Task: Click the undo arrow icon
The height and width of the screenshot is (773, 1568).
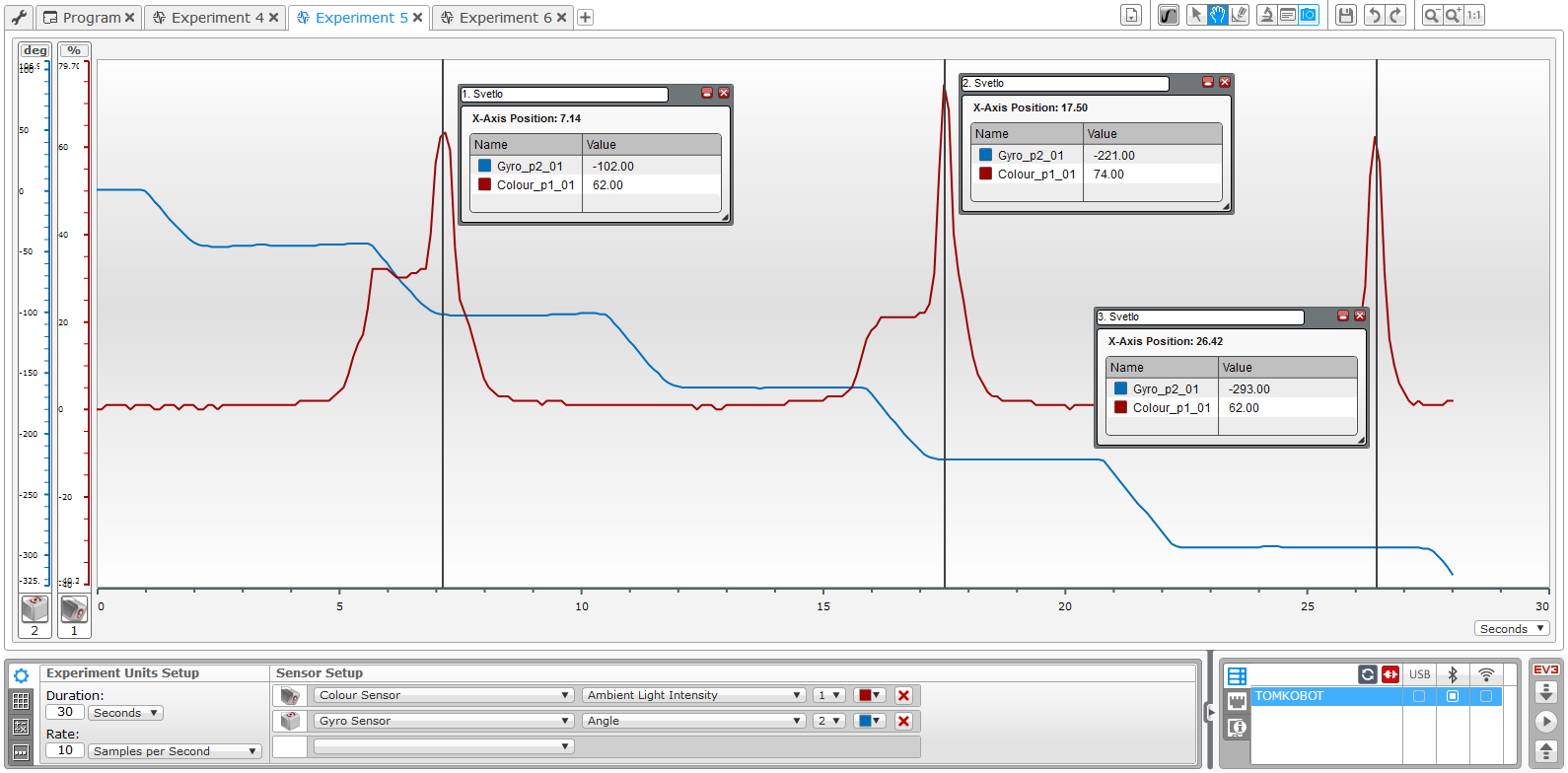Action: coord(1373,15)
